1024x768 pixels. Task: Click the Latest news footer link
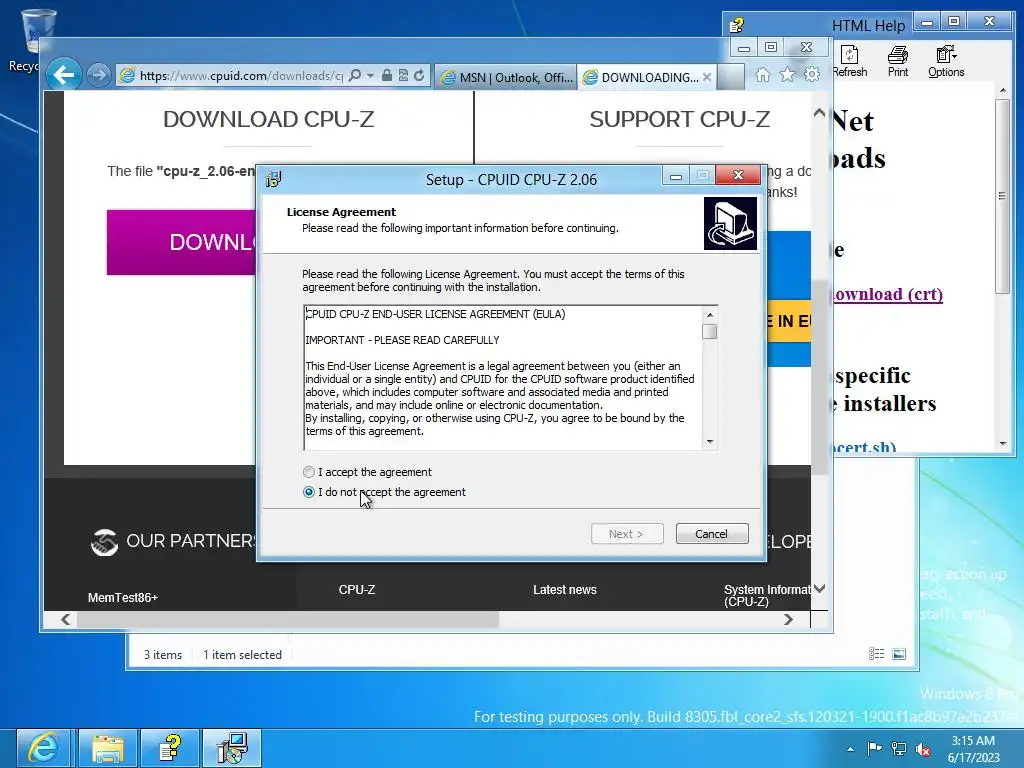(x=565, y=590)
